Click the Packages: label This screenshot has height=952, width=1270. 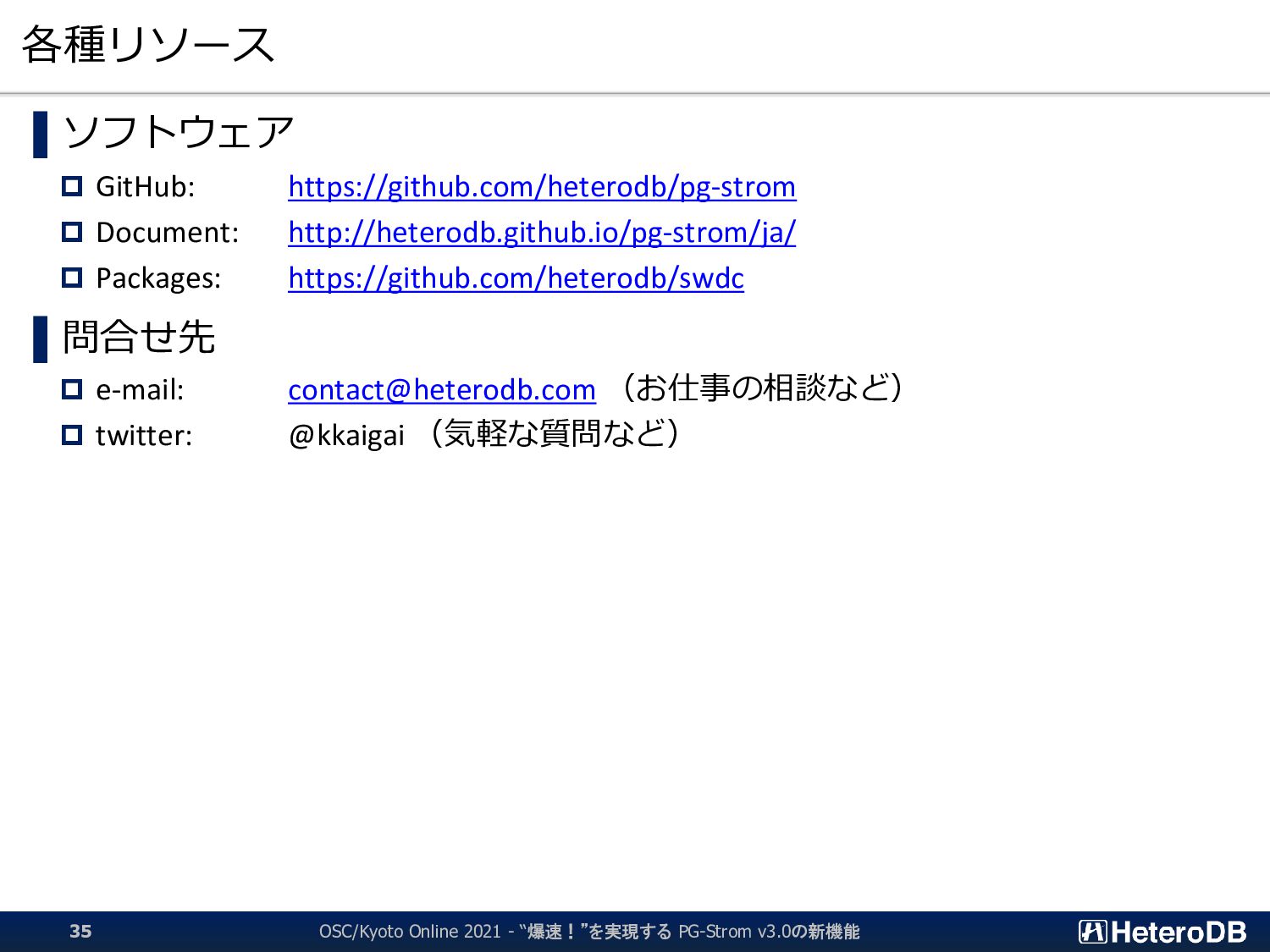coord(158,278)
